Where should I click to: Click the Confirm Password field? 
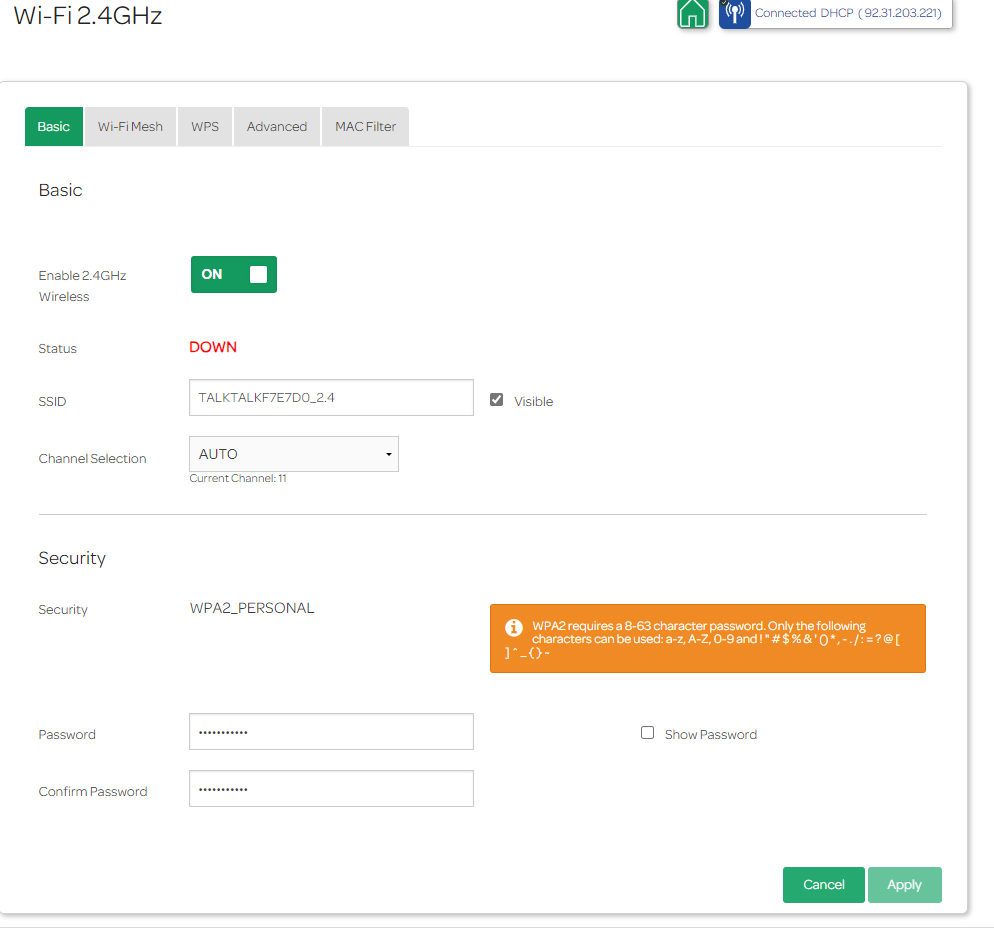(331, 789)
